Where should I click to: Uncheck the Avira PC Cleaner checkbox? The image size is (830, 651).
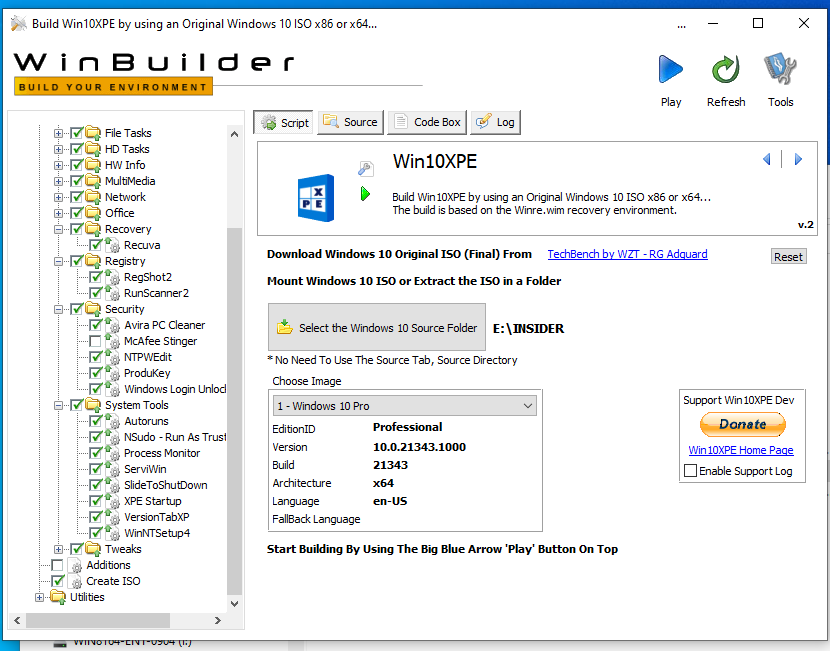(x=95, y=325)
